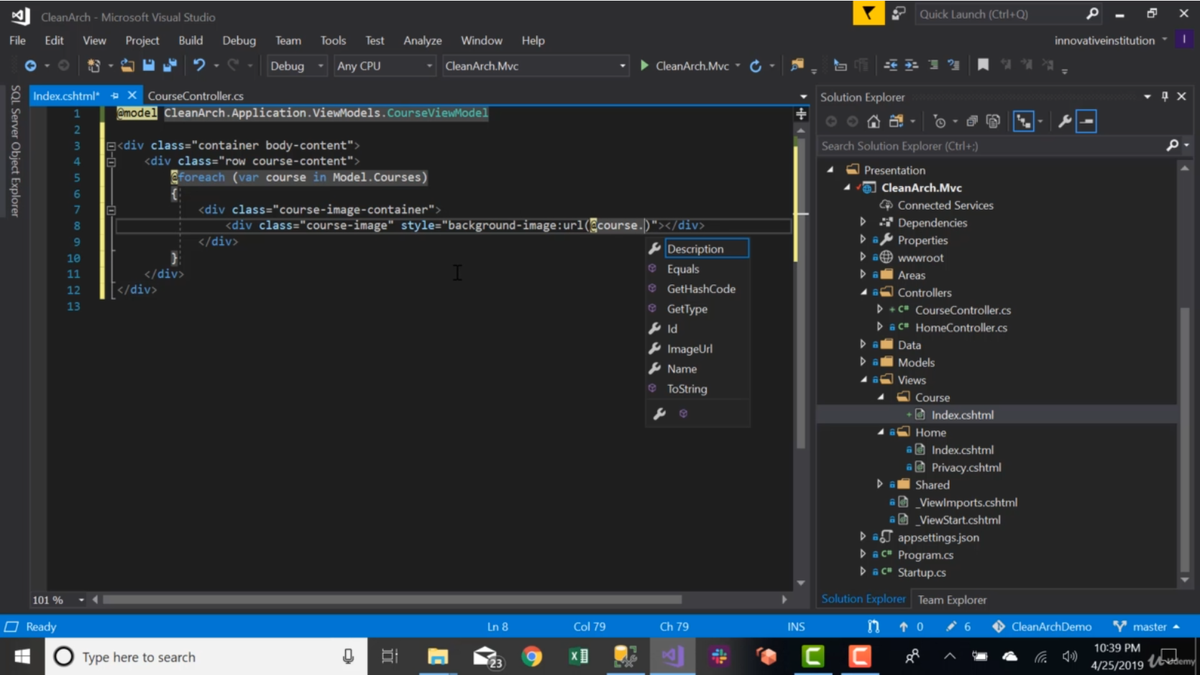This screenshot has width=1200, height=675.
Task: Open the Slack icon in the taskbar
Action: (x=719, y=657)
